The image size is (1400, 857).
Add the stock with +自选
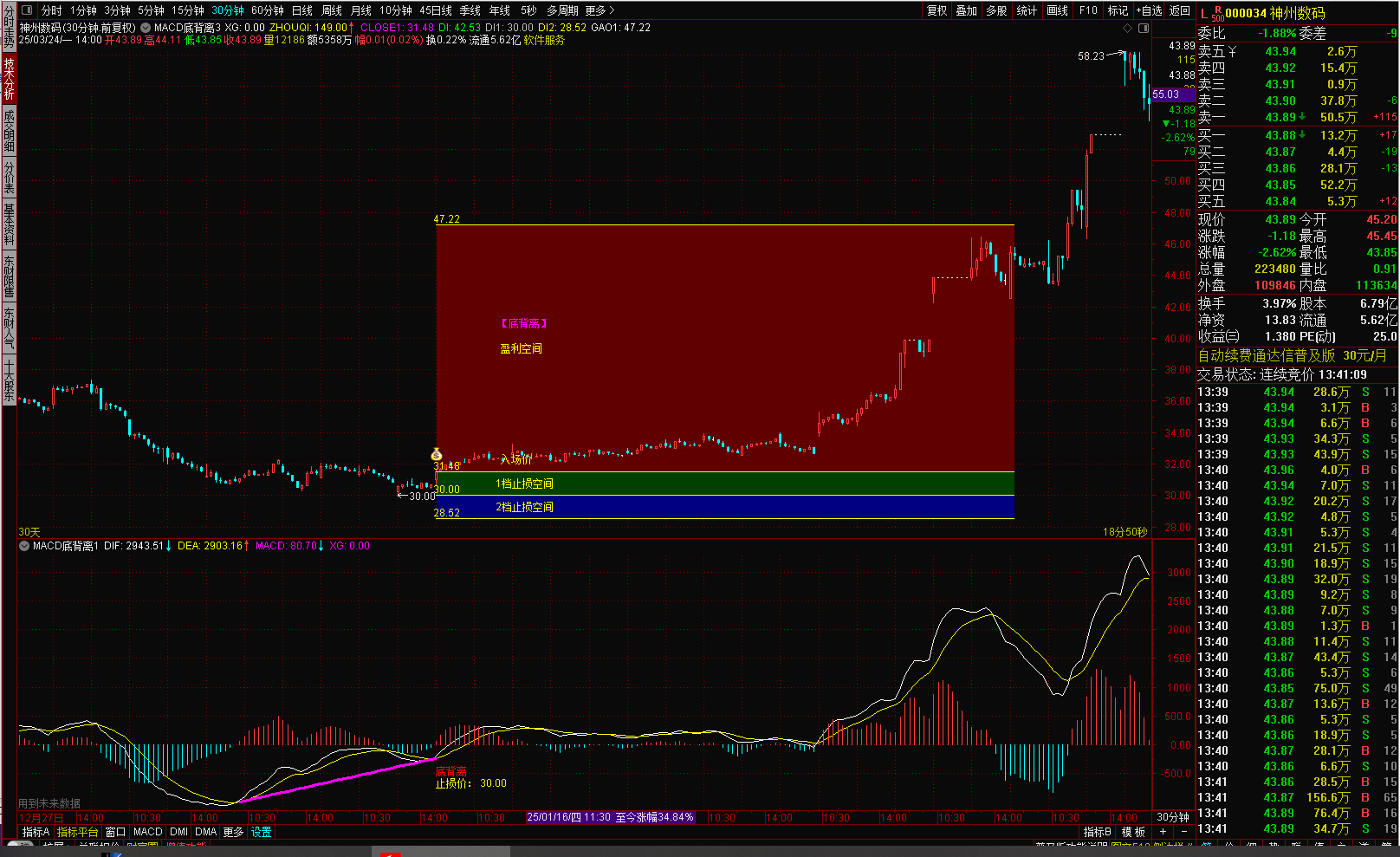point(1149,10)
